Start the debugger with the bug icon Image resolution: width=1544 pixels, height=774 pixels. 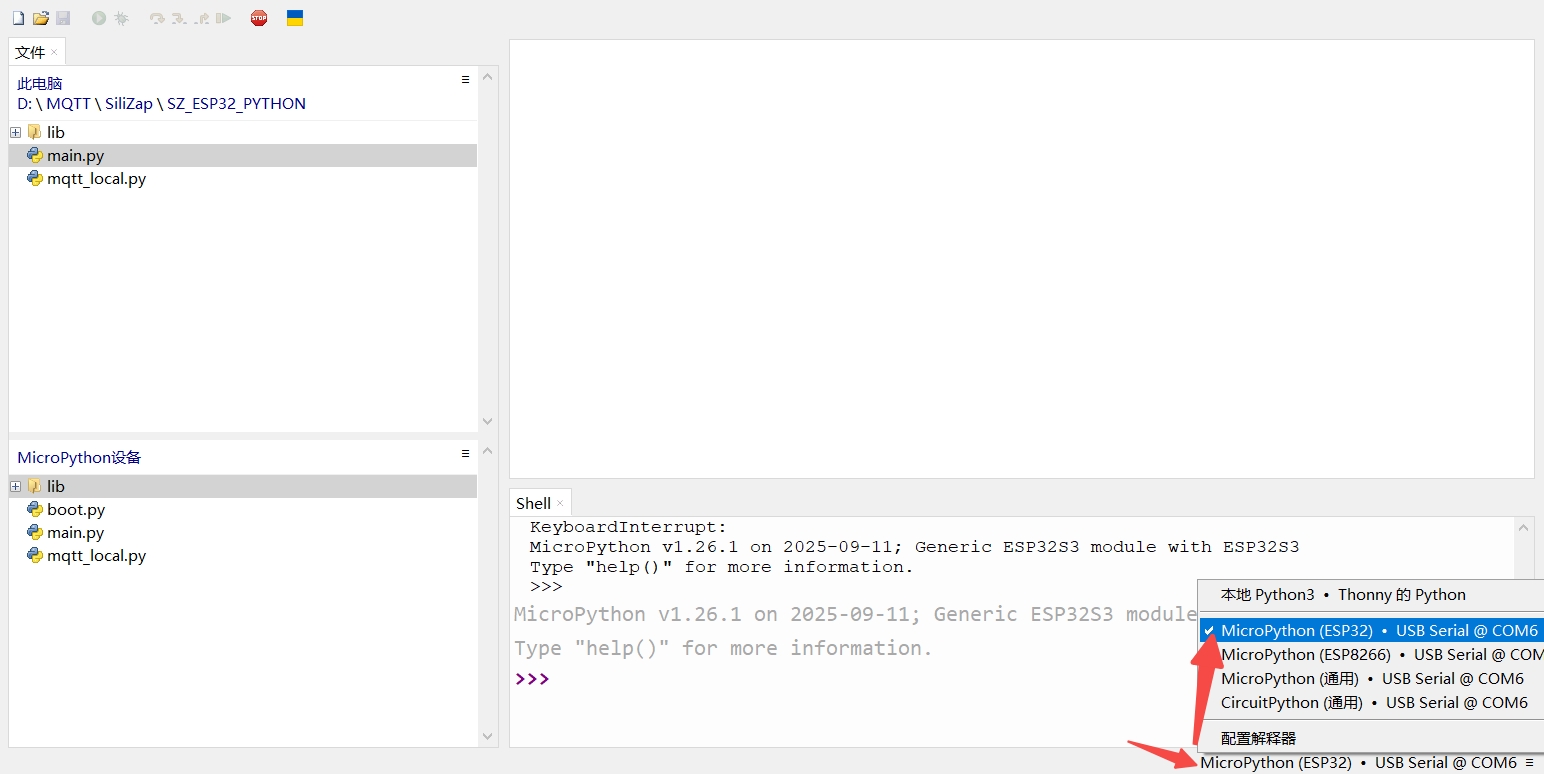(x=120, y=17)
